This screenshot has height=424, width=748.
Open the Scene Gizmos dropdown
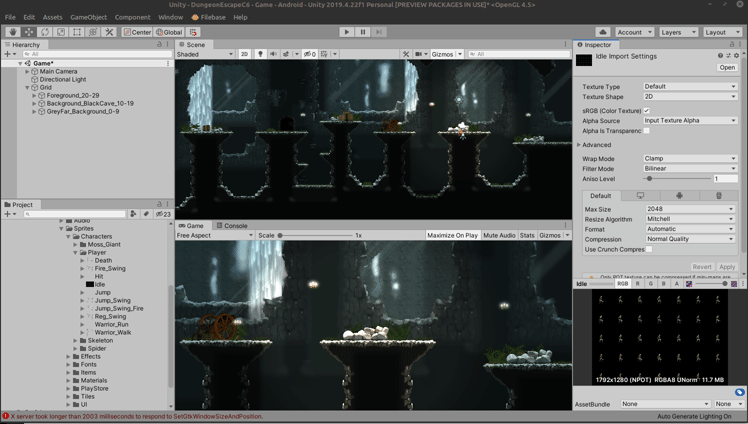pyautogui.click(x=447, y=54)
